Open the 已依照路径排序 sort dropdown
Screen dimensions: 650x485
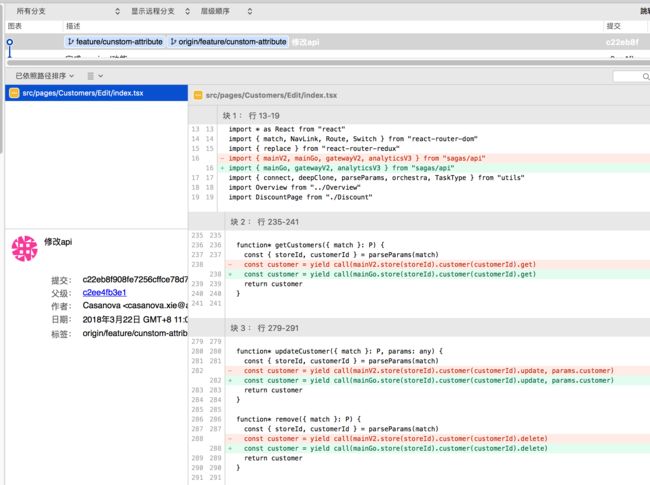(x=45, y=76)
